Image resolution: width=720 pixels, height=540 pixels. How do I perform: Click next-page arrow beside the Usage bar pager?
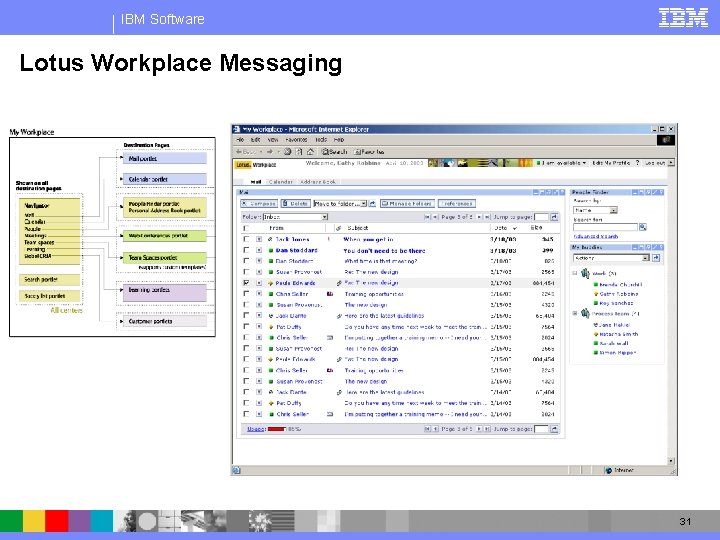pyautogui.click(x=479, y=429)
